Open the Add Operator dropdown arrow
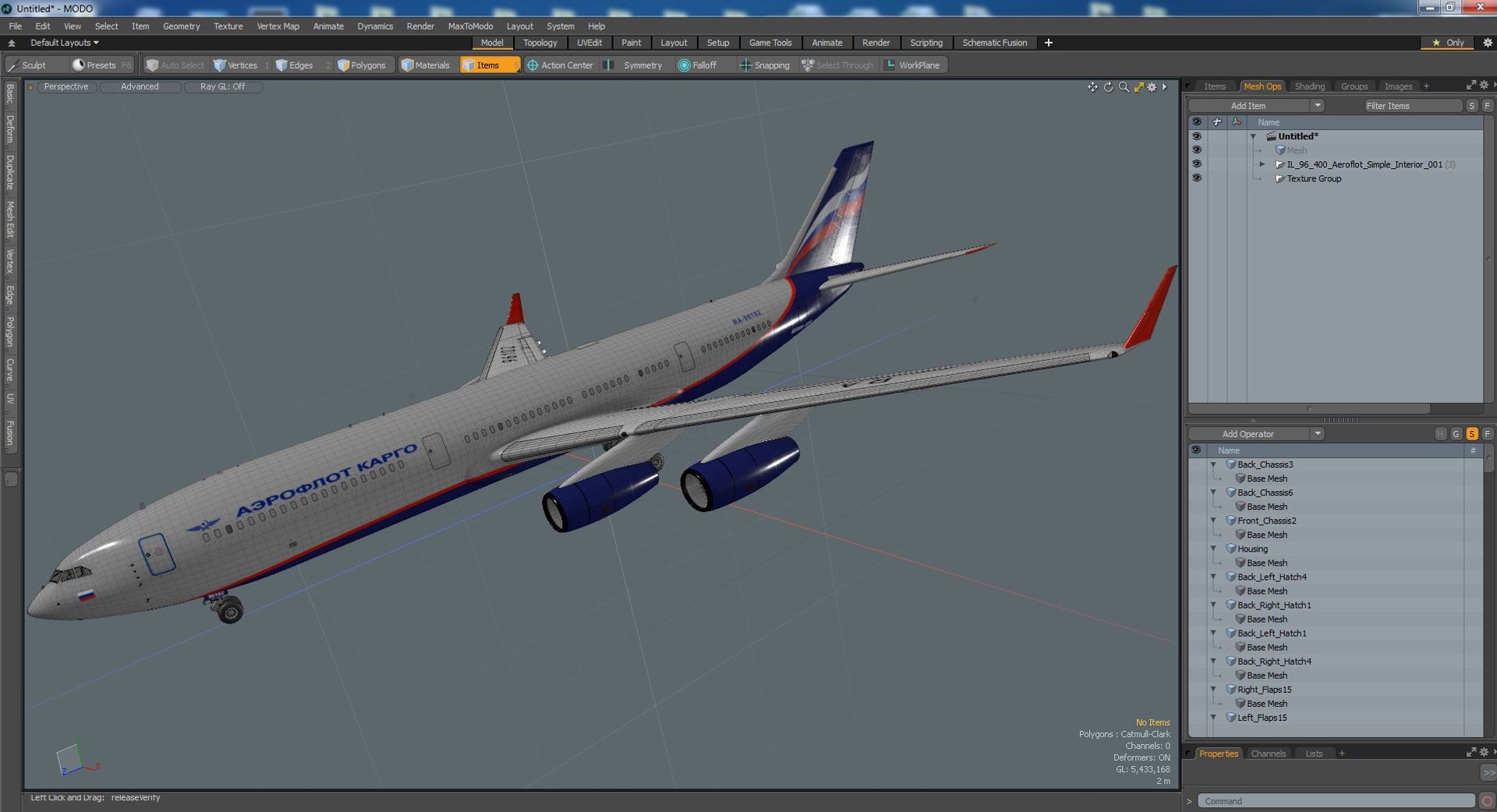The height and width of the screenshot is (812, 1497). click(1318, 434)
